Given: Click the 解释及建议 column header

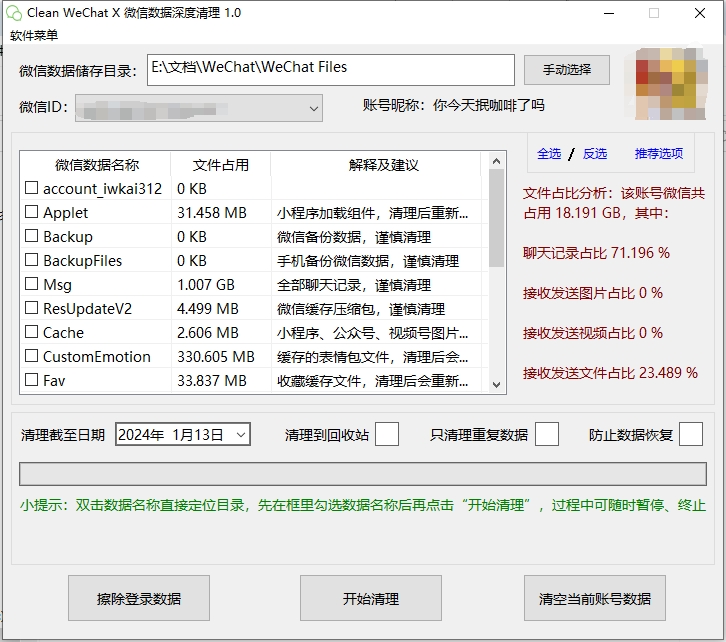Looking at the screenshot, I should pos(383,165).
